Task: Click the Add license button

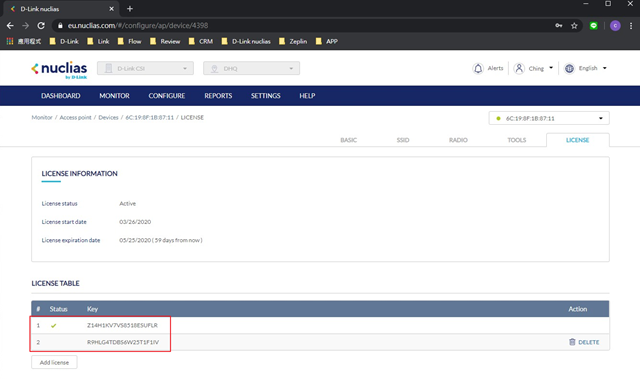Action: (x=54, y=362)
